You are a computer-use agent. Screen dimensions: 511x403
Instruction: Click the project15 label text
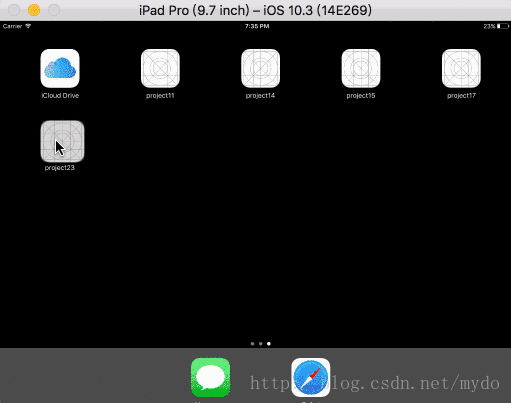[361, 96]
